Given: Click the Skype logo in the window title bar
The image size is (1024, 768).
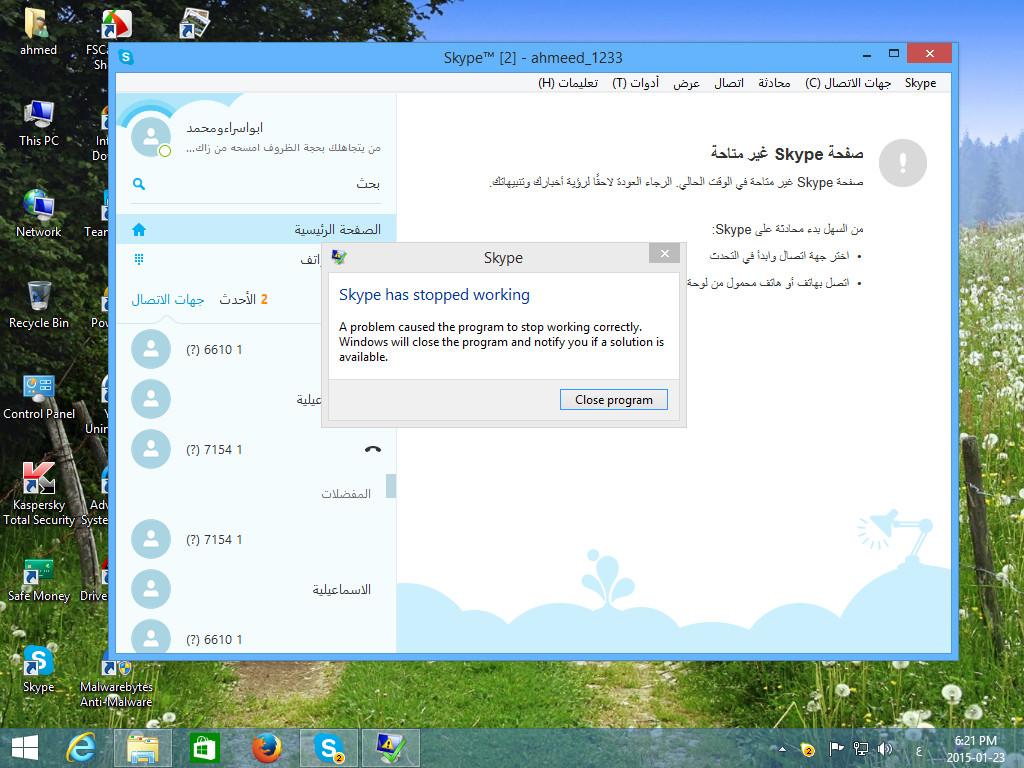Looking at the screenshot, I should (x=127, y=57).
